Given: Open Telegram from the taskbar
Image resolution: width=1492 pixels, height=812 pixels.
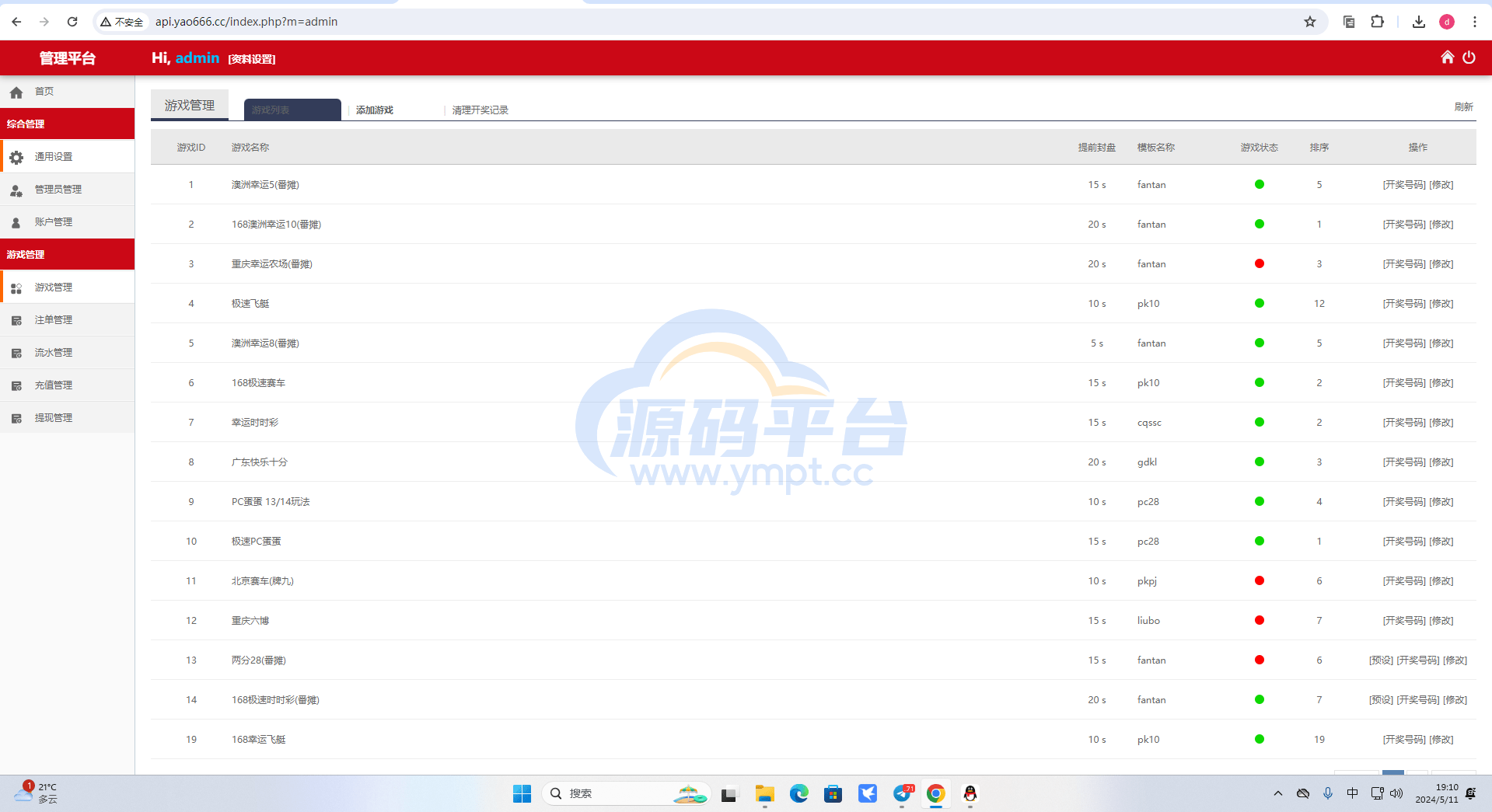Looking at the screenshot, I should 903,793.
